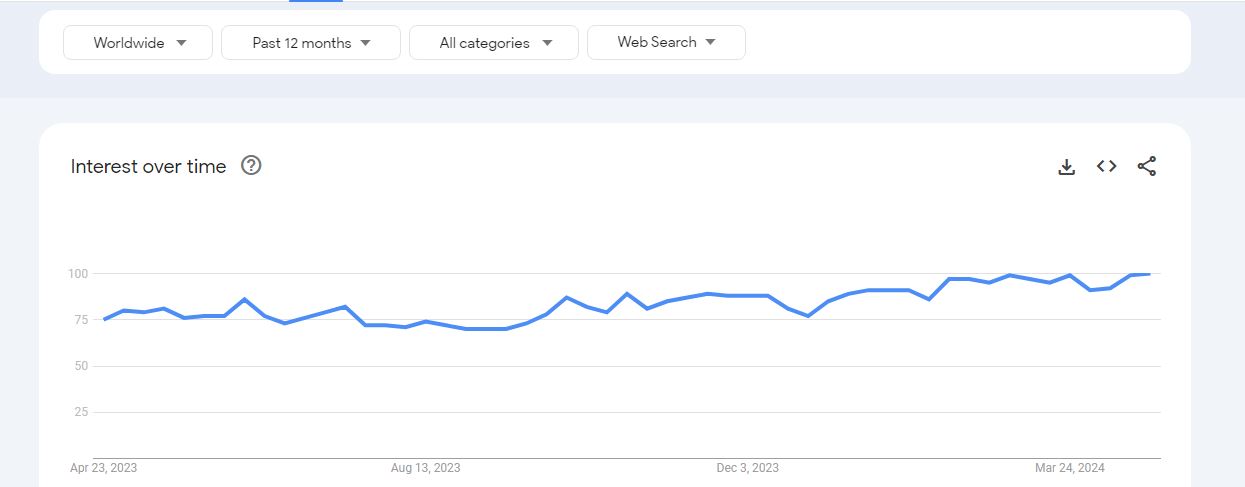Click the embed code icon
Image resolution: width=1245 pixels, height=487 pixels.
(x=1106, y=167)
